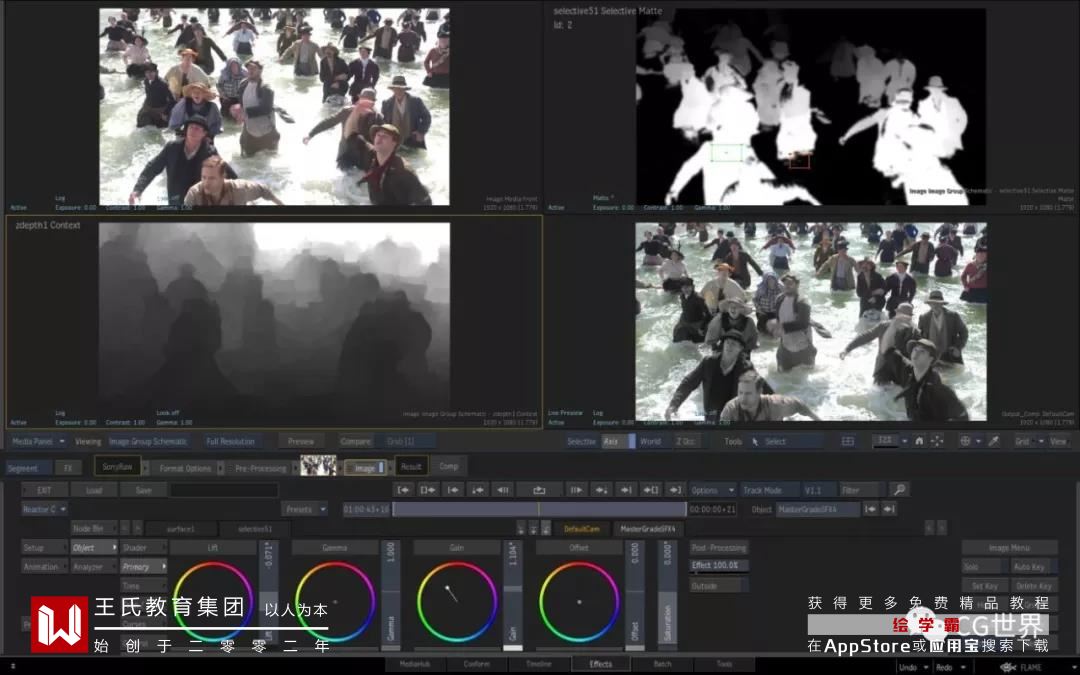The width and height of the screenshot is (1080, 675).
Task: Click the Preview button
Action: [x=301, y=441]
